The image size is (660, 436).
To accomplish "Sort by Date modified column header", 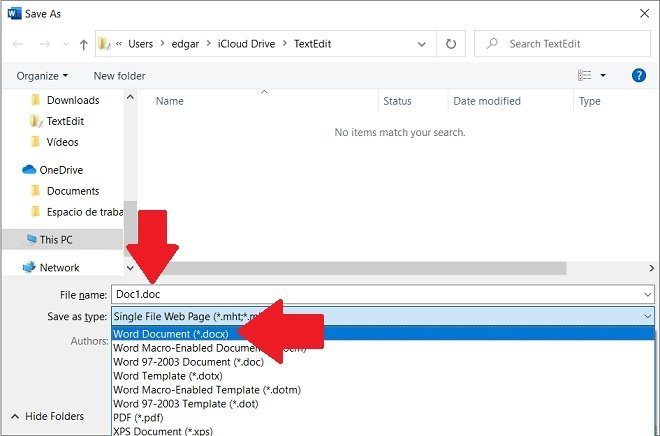I will pyautogui.click(x=487, y=101).
